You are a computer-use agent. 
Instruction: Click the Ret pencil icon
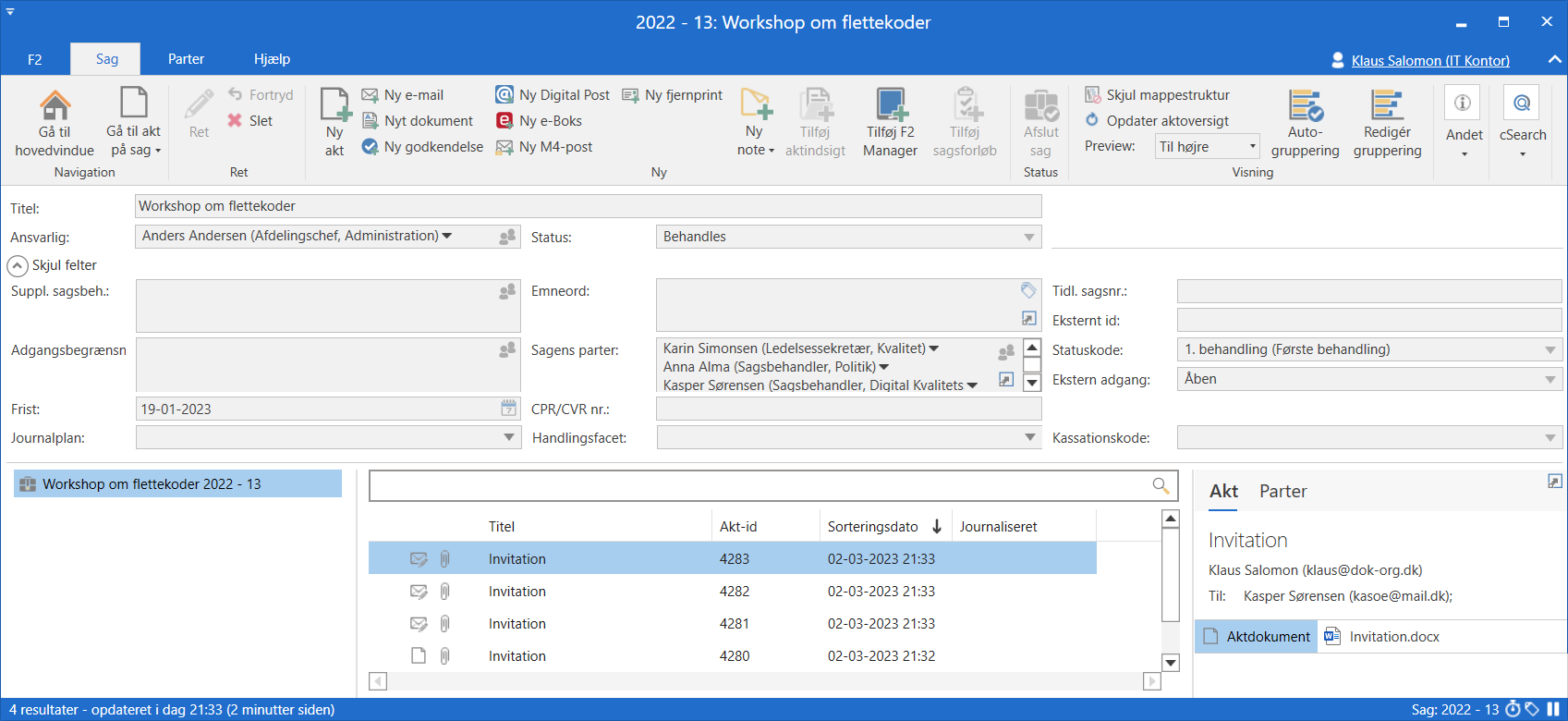(199, 104)
